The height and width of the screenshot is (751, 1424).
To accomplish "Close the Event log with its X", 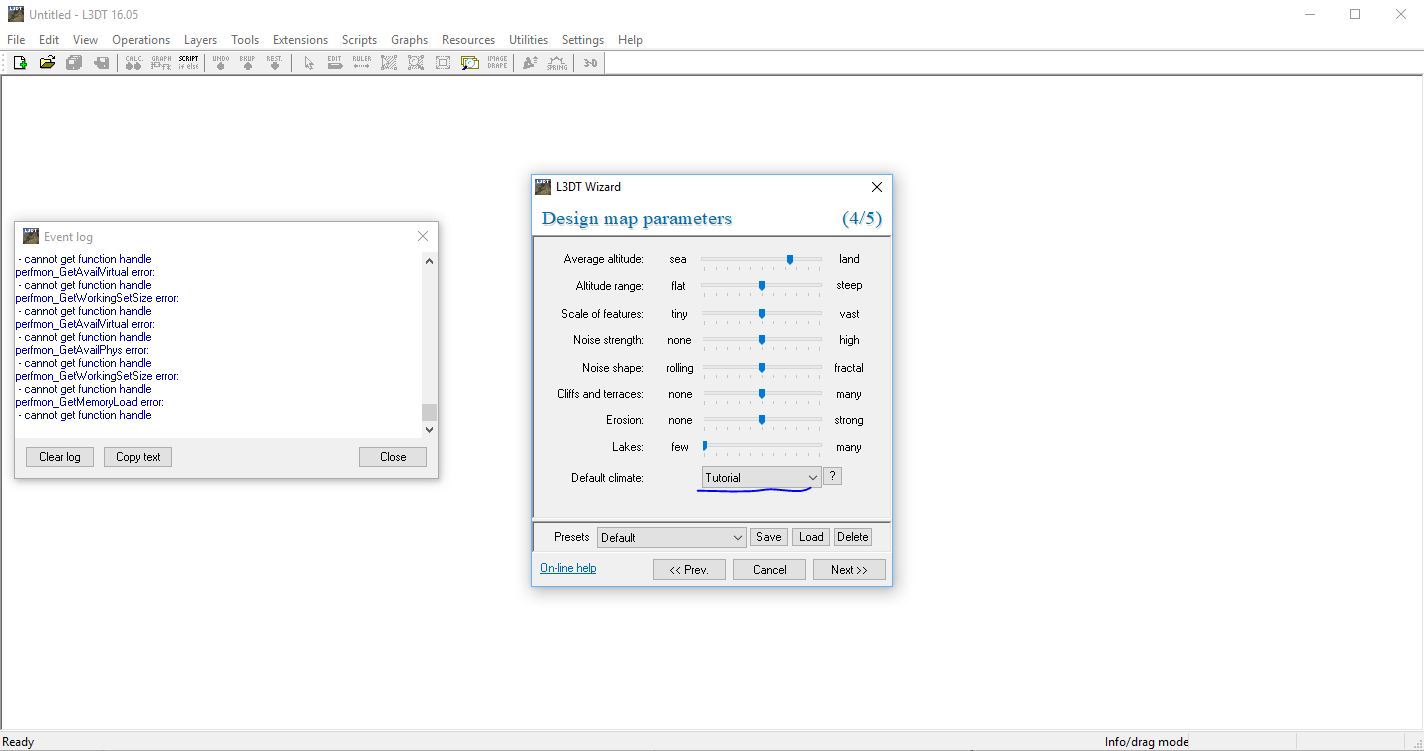I will [422, 236].
